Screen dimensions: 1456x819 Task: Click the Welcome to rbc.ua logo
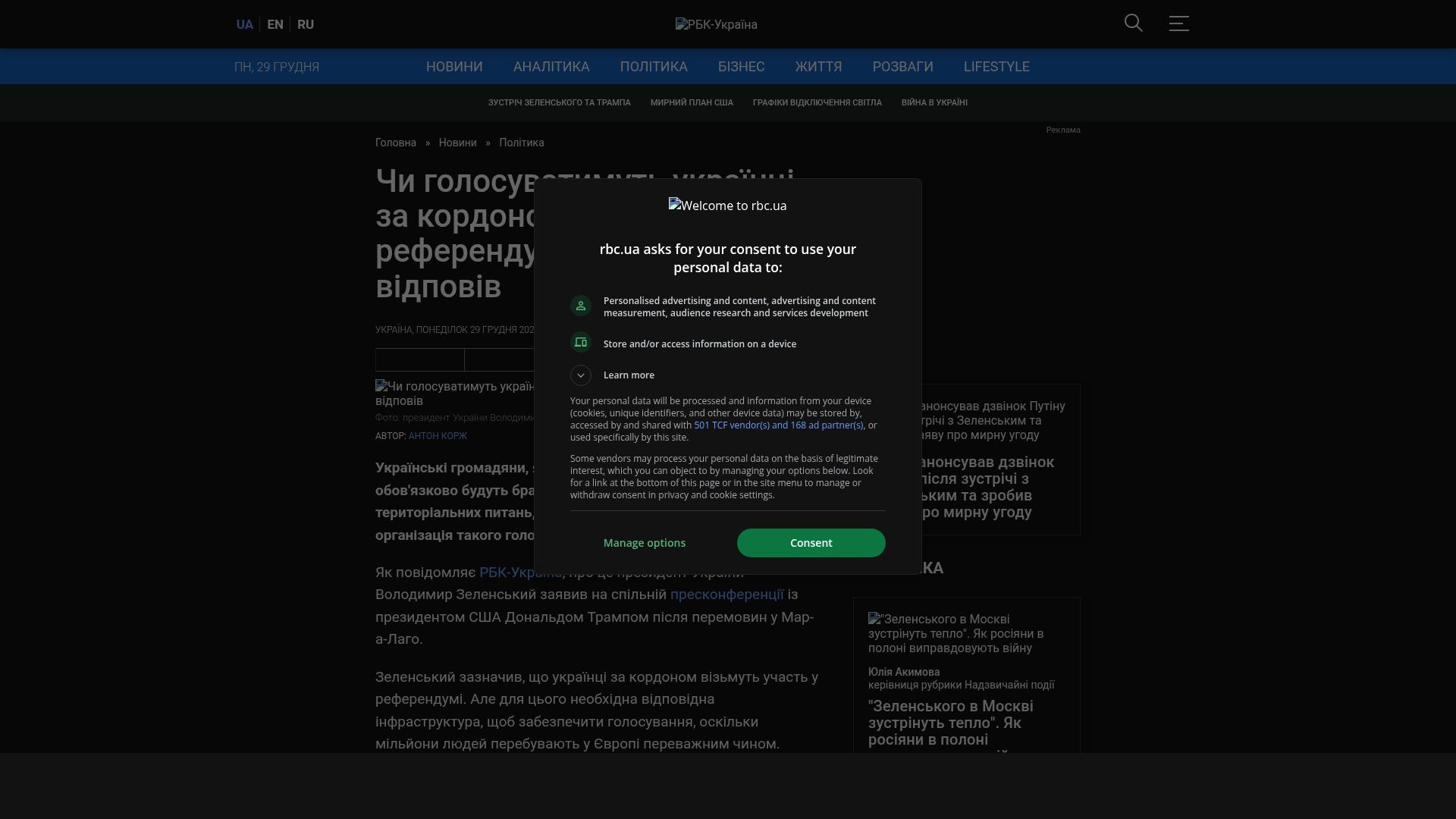point(727,206)
